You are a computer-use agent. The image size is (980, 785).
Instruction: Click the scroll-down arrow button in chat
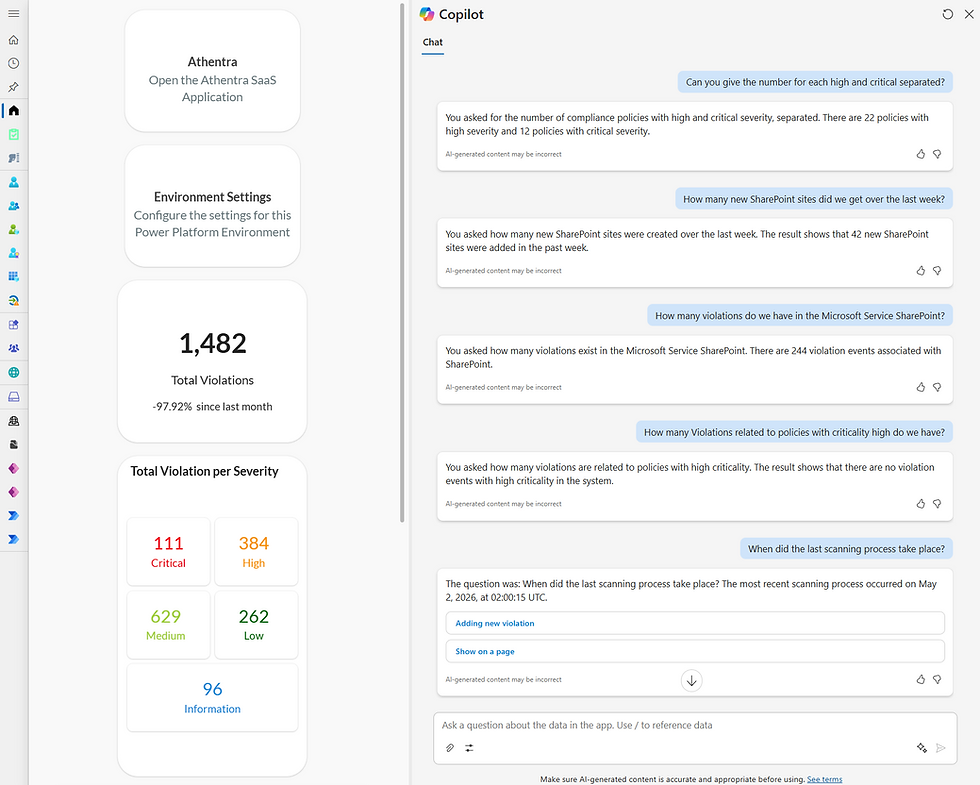pyautogui.click(x=691, y=681)
